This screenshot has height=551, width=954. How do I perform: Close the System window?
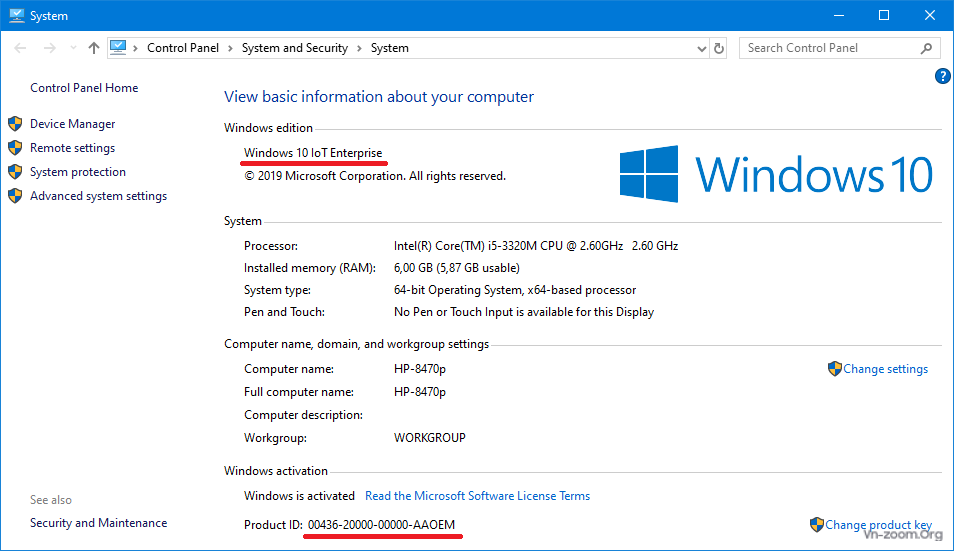(x=930, y=15)
